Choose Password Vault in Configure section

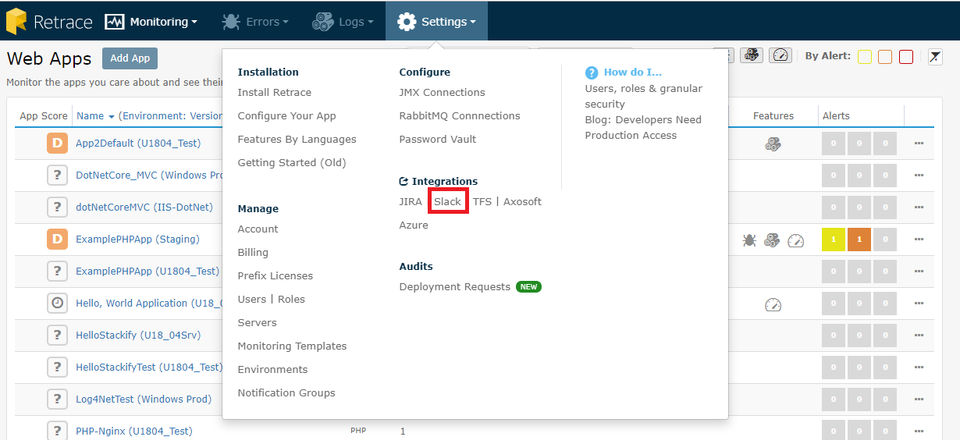pos(437,139)
